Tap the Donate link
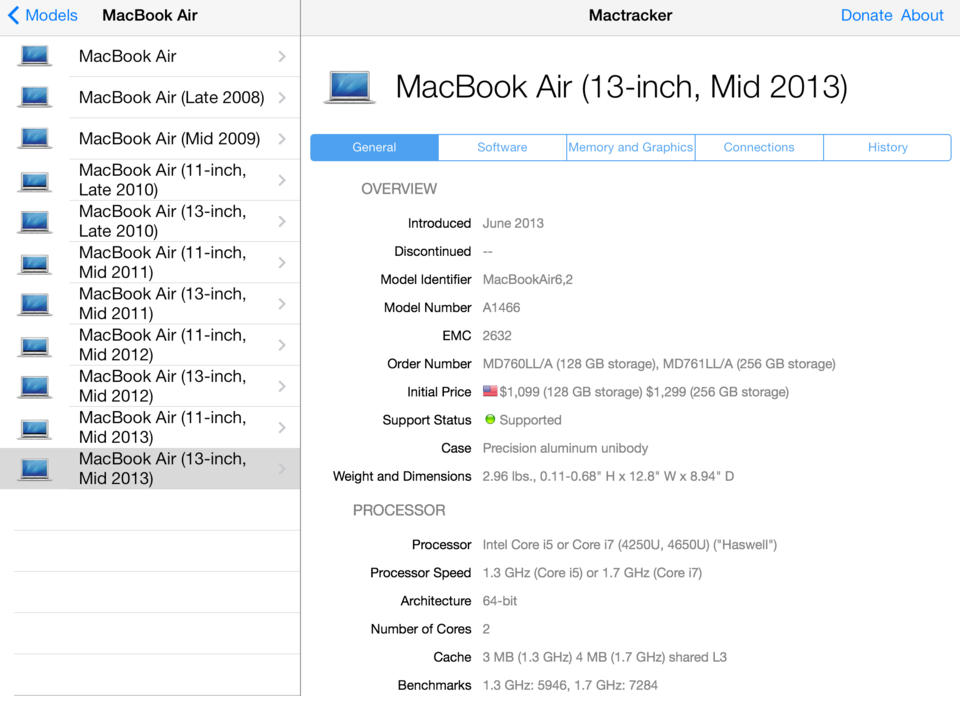This screenshot has height=701, width=960. (866, 15)
